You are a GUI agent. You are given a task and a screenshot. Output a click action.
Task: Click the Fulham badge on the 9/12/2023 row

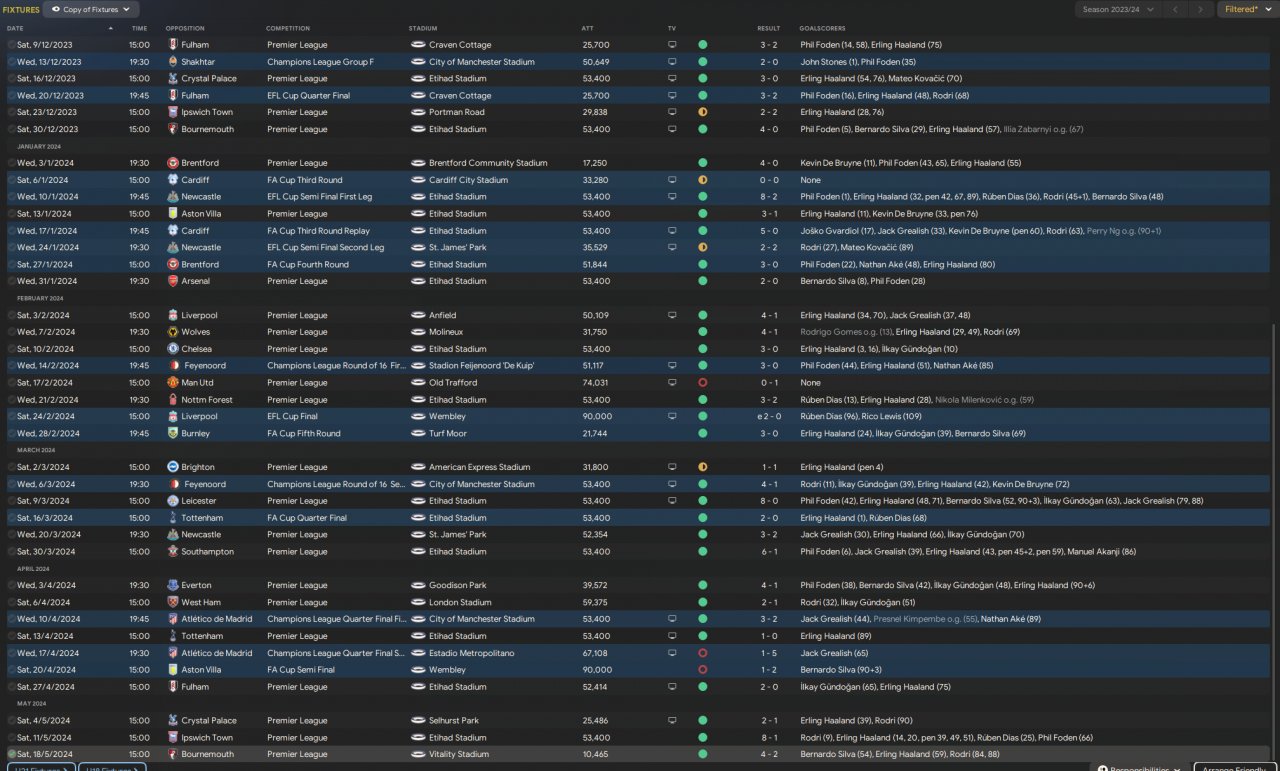click(x=173, y=45)
